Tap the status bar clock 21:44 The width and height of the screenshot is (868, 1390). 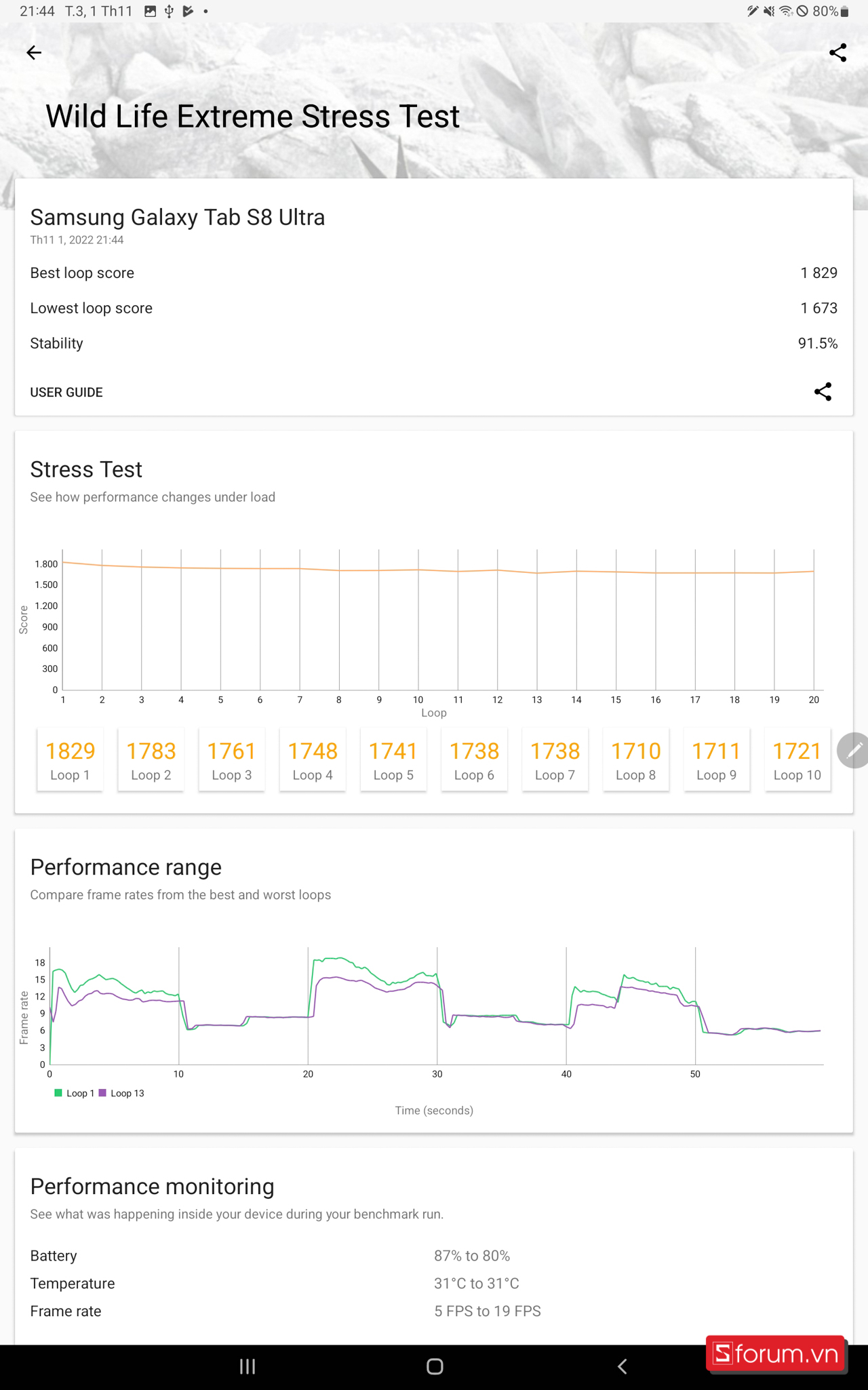37,12
